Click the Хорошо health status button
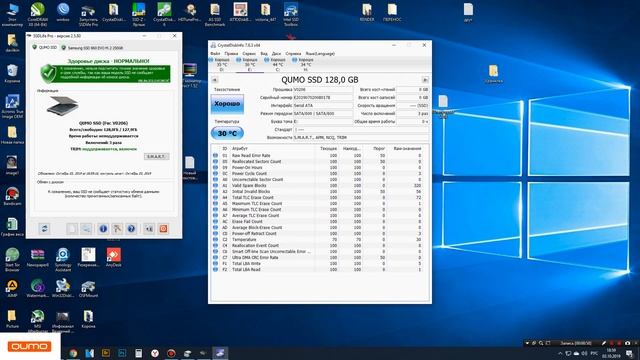This screenshot has height=360, width=640. point(227,104)
